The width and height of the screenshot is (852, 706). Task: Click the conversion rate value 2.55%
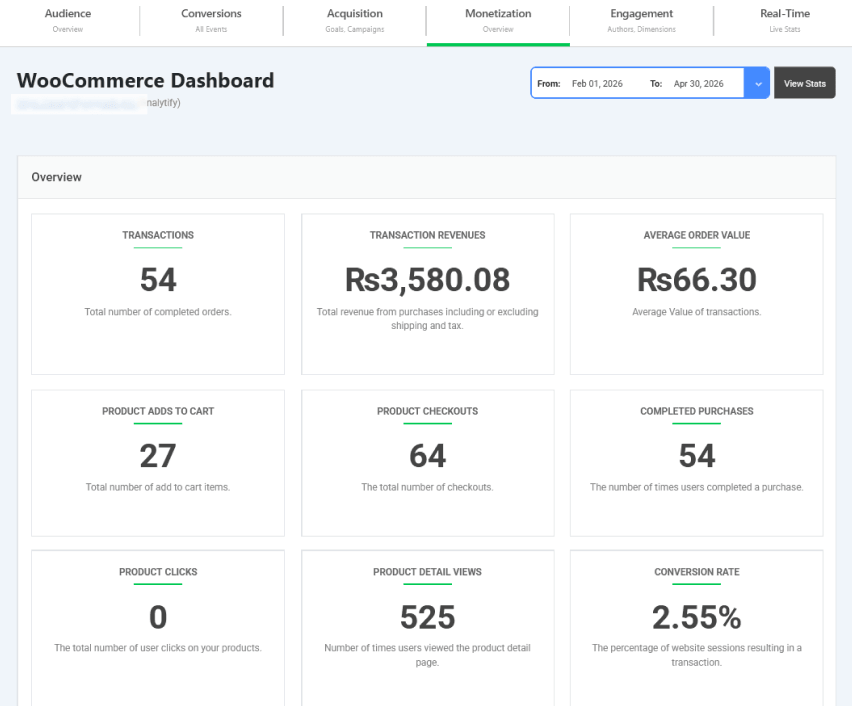[697, 617]
